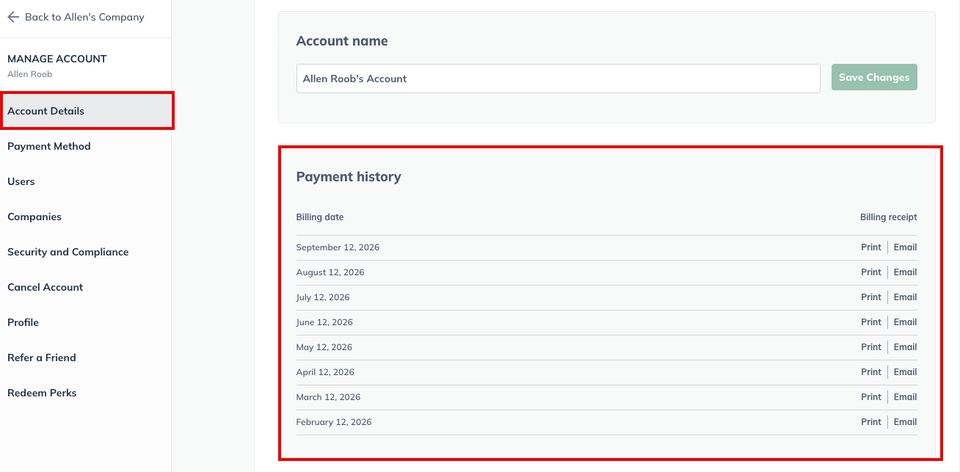Print the March 12, 2026 receipt
The width and height of the screenshot is (960, 472).
(x=871, y=397)
